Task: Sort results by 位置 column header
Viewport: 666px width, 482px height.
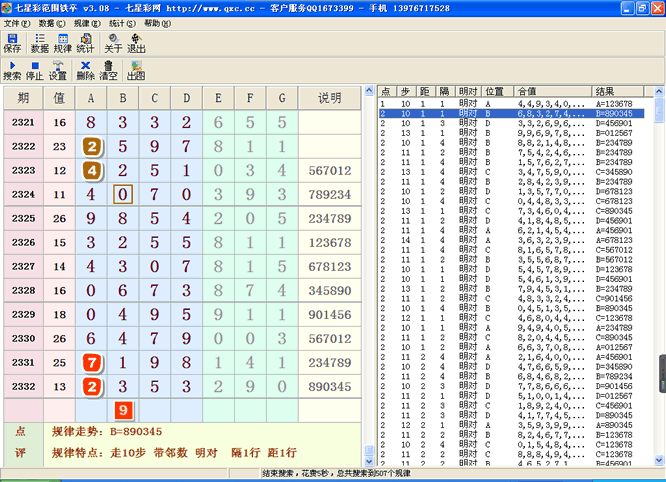Action: (498, 91)
